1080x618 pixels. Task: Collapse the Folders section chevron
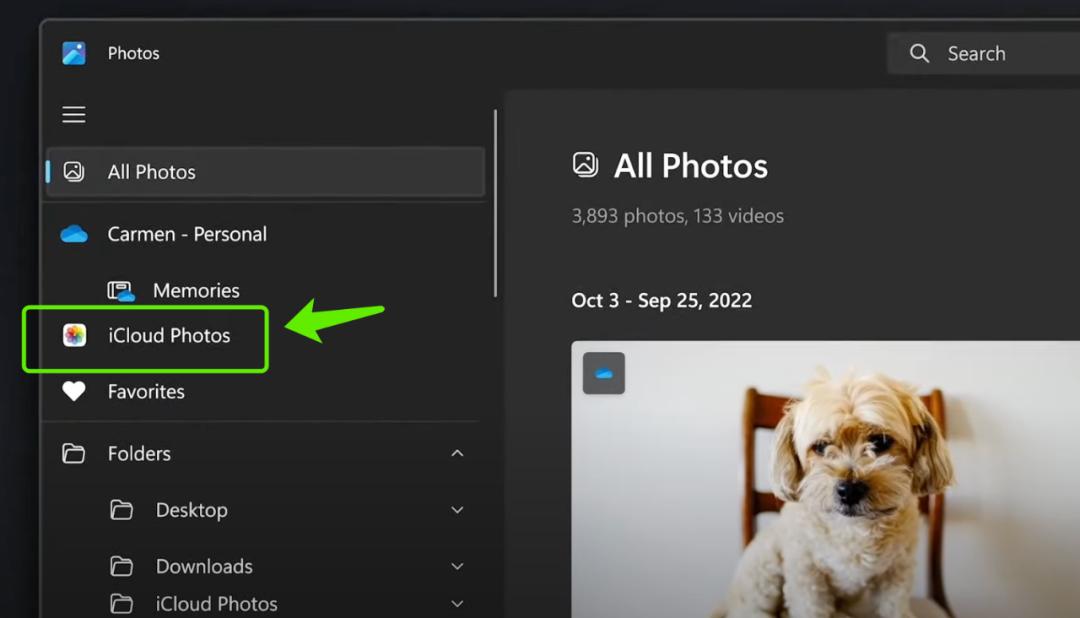pos(457,454)
